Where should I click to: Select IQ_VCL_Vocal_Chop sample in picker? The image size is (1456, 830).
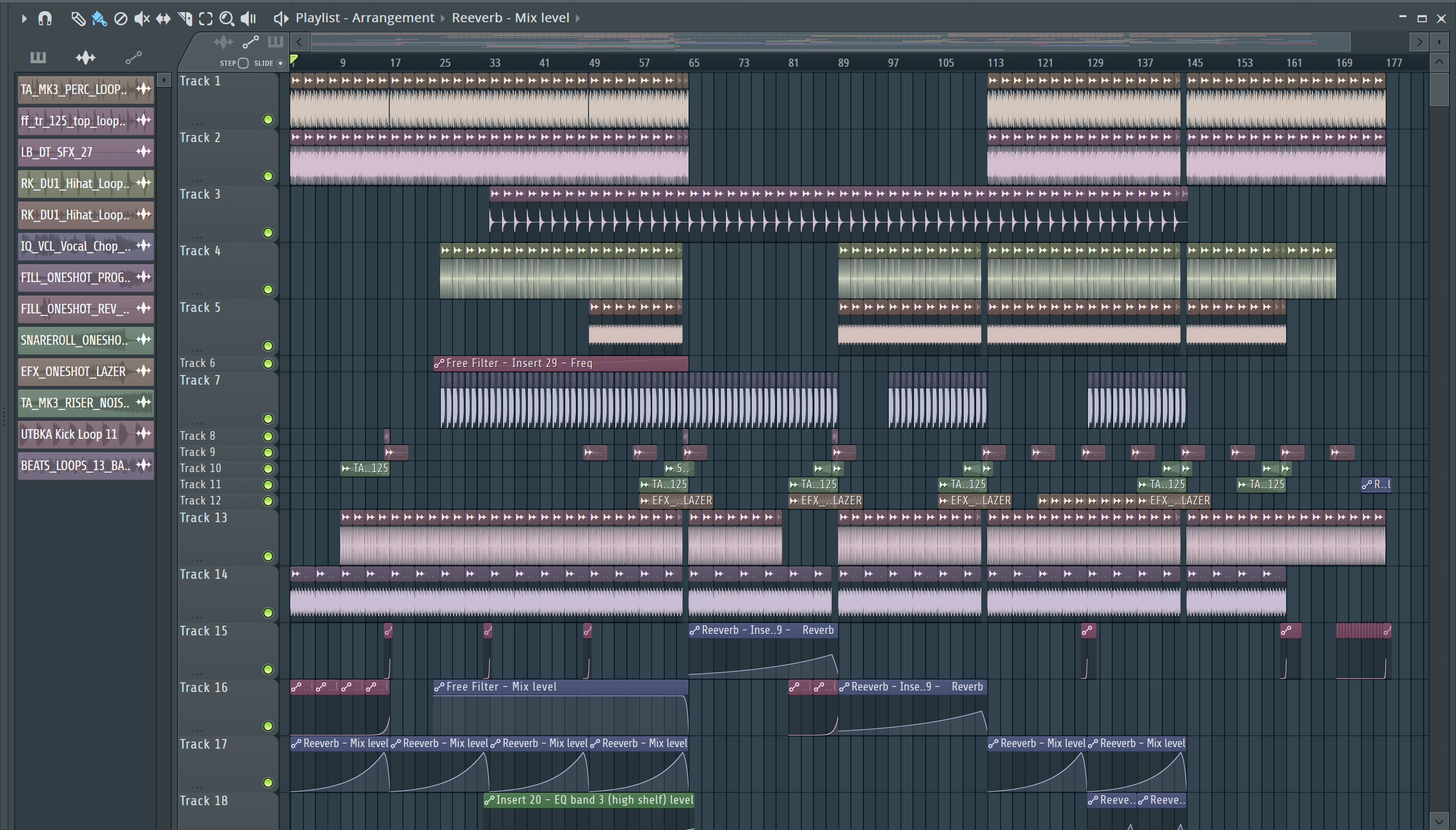click(85, 246)
